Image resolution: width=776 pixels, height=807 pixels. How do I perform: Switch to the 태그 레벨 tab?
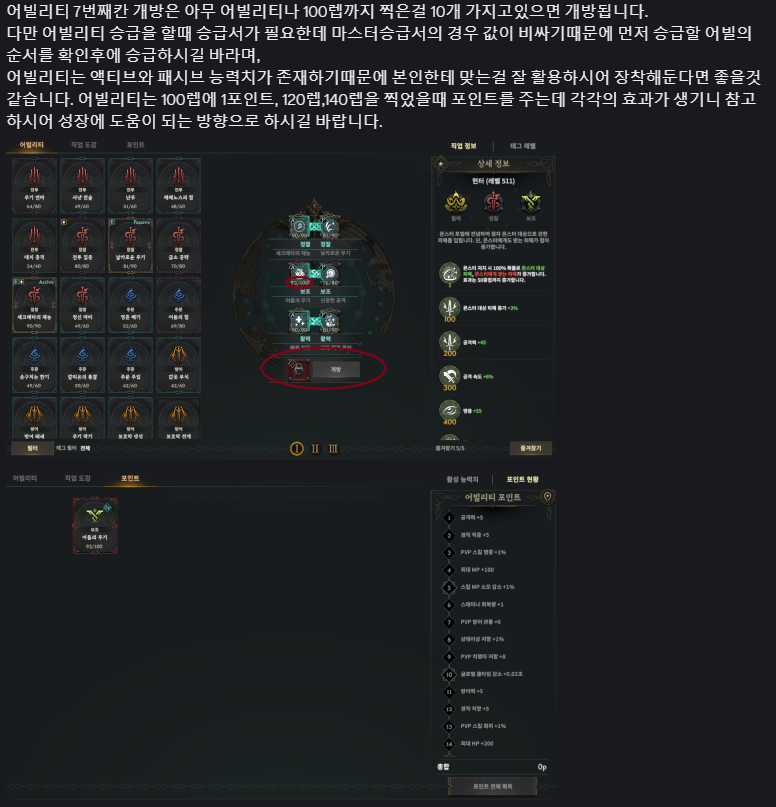pos(523,146)
